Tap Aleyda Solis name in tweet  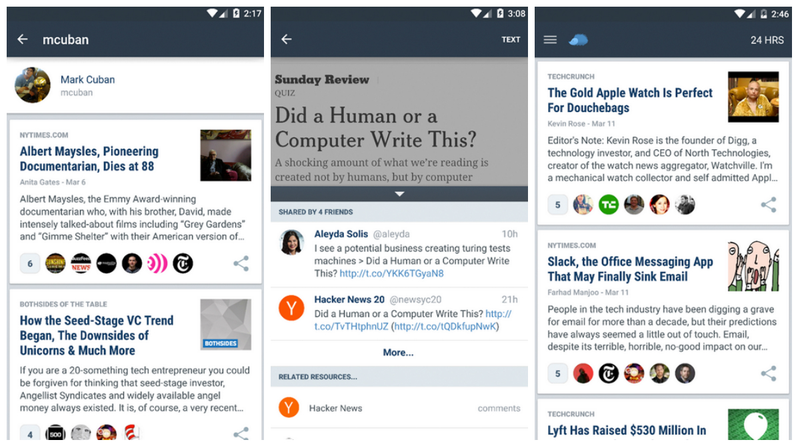coord(341,234)
